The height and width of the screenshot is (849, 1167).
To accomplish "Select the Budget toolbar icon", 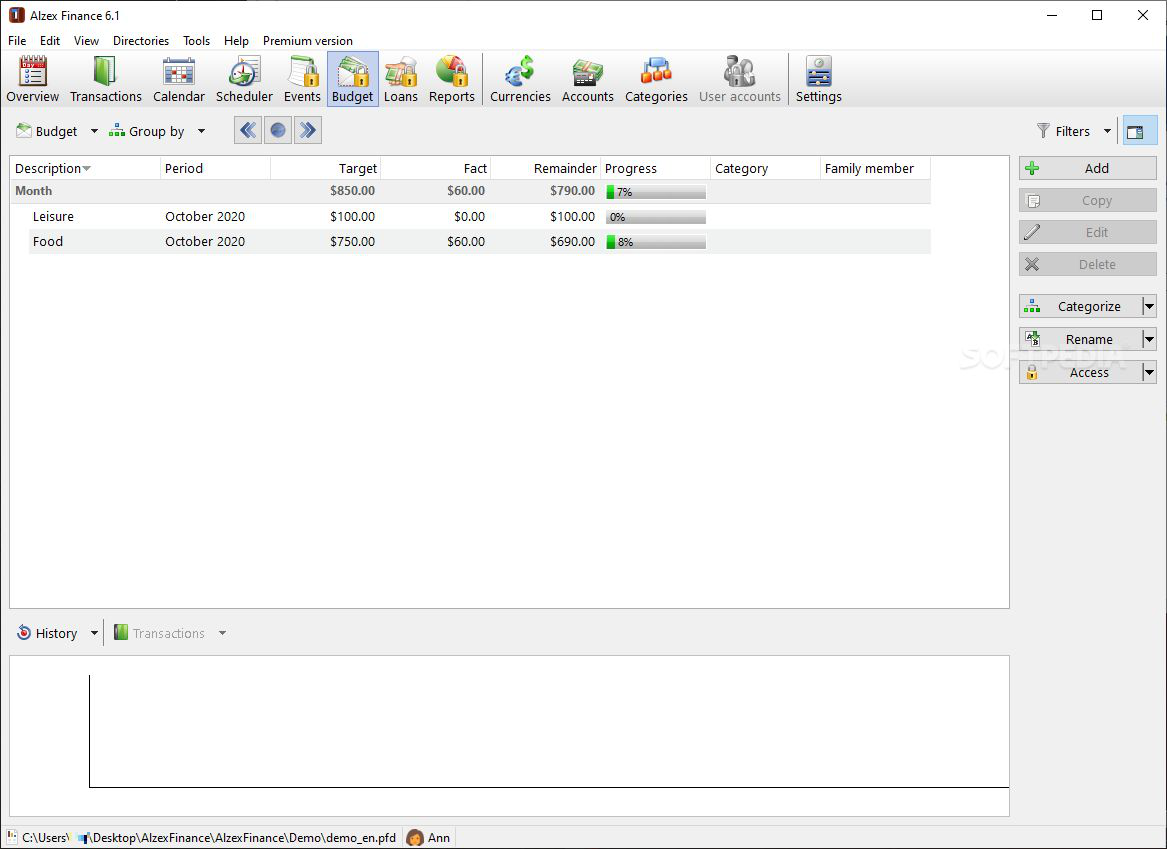I will 353,79.
